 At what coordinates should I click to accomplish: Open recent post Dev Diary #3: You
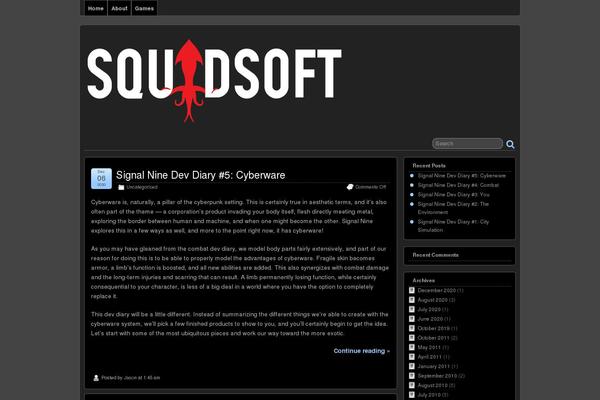click(453, 195)
